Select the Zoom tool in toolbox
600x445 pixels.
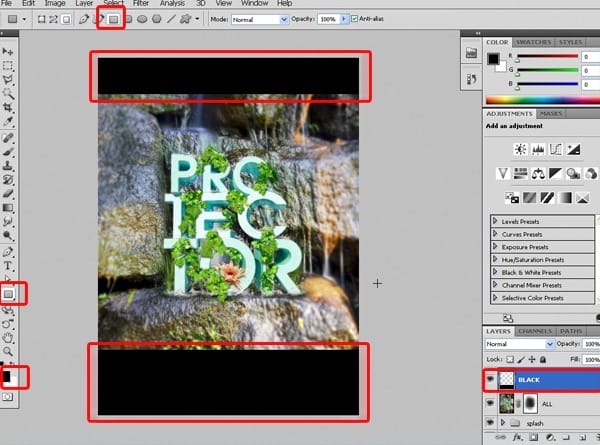pos(8,351)
